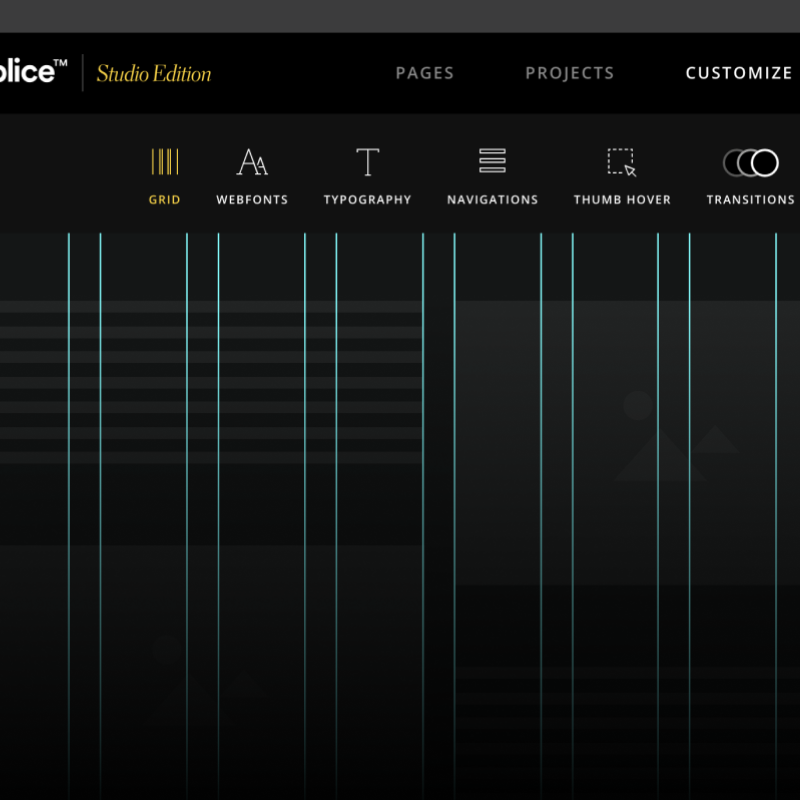Select the Grid column bars icon
This screenshot has height=800, width=800.
165,162
